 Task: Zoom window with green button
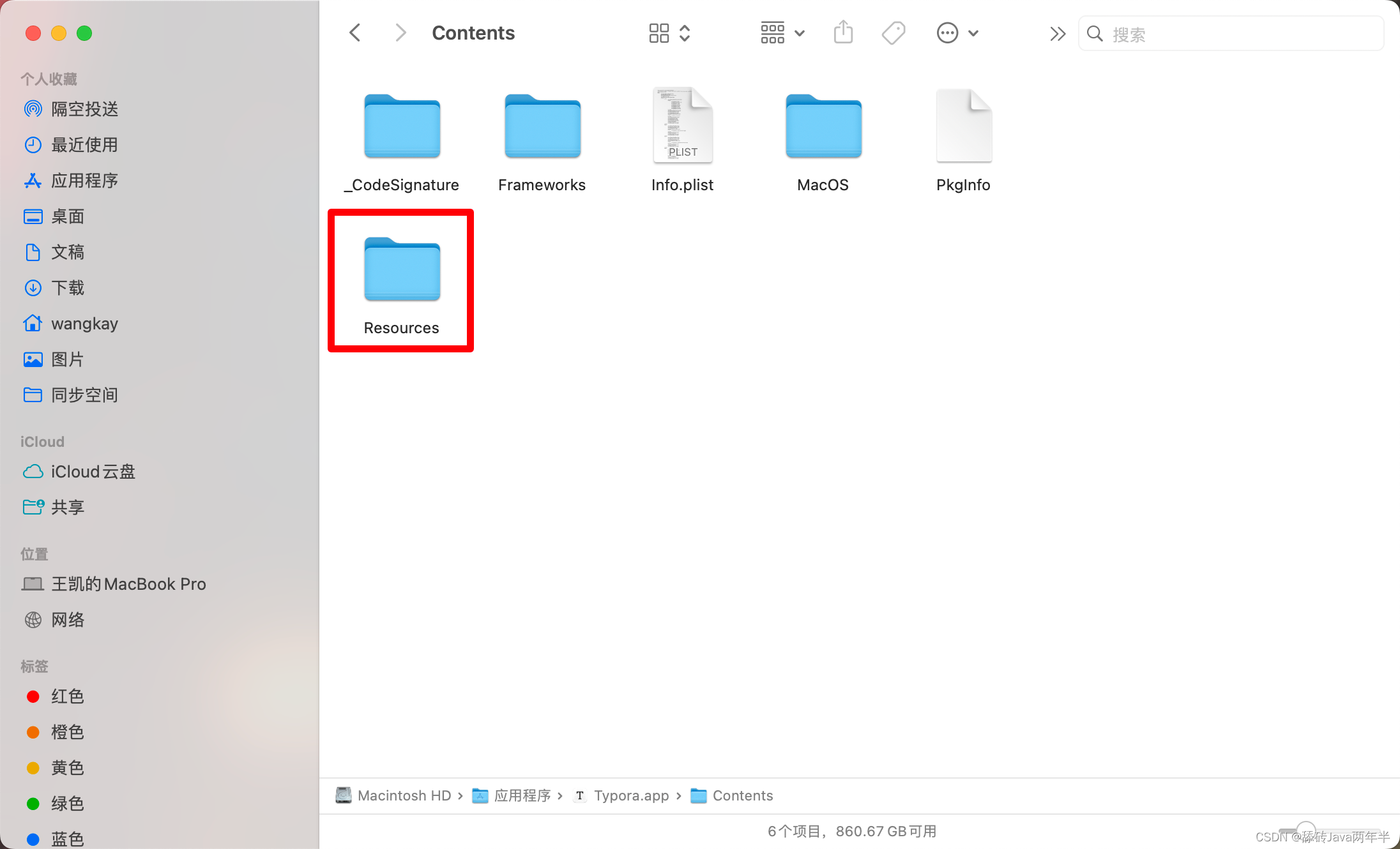[84, 33]
